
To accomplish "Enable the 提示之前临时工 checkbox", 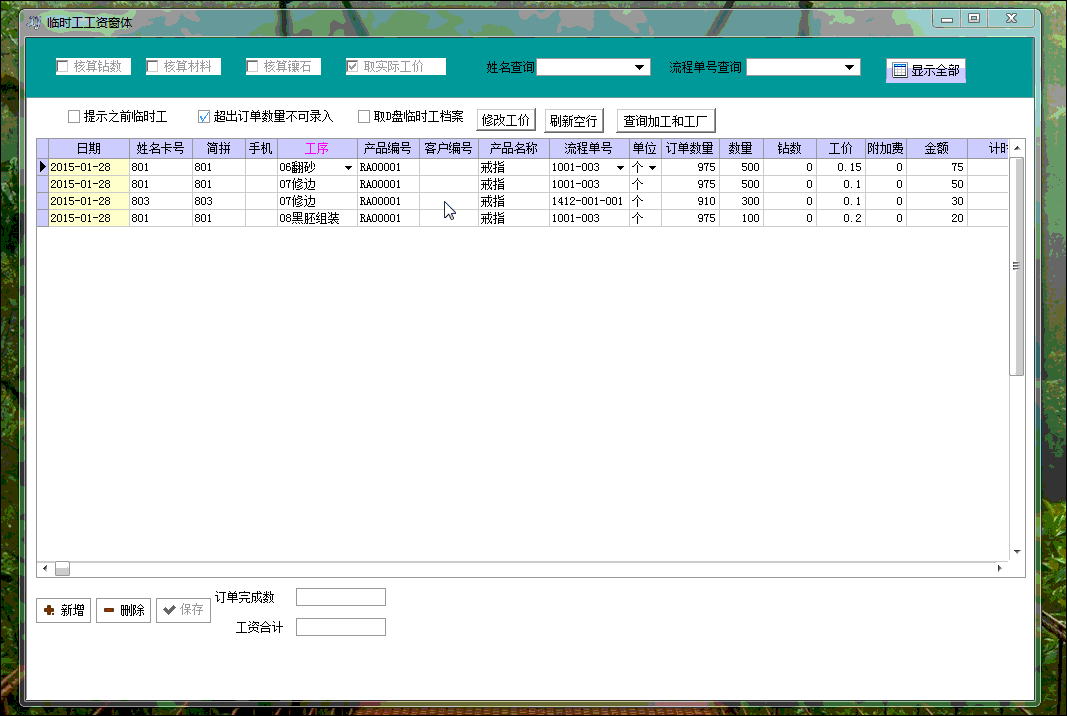I will point(74,116).
